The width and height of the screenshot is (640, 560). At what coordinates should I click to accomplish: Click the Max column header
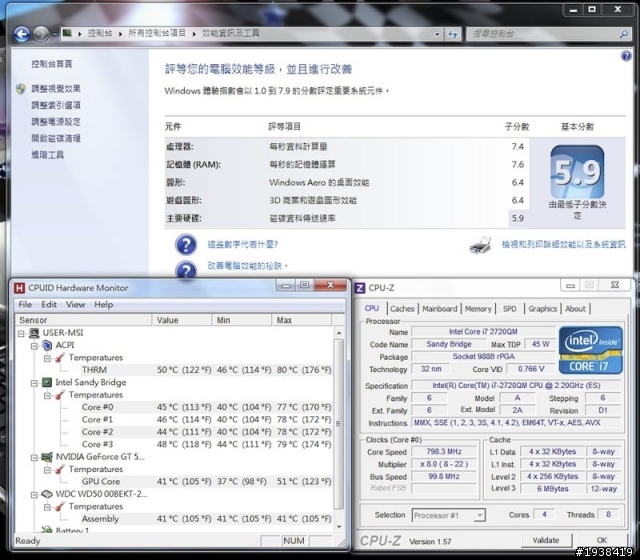click(x=302, y=320)
